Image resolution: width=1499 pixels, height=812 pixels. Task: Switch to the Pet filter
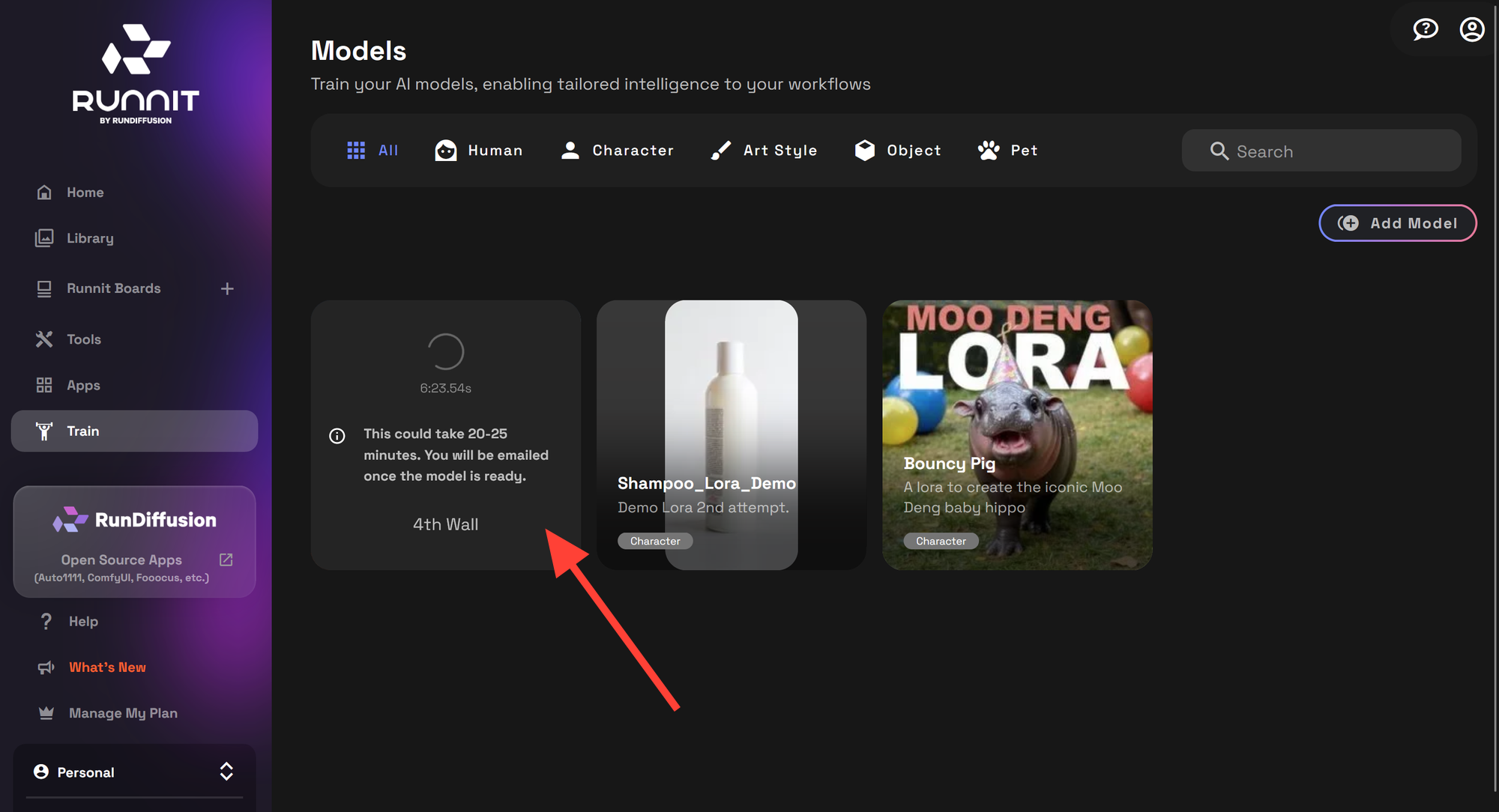(x=1007, y=150)
